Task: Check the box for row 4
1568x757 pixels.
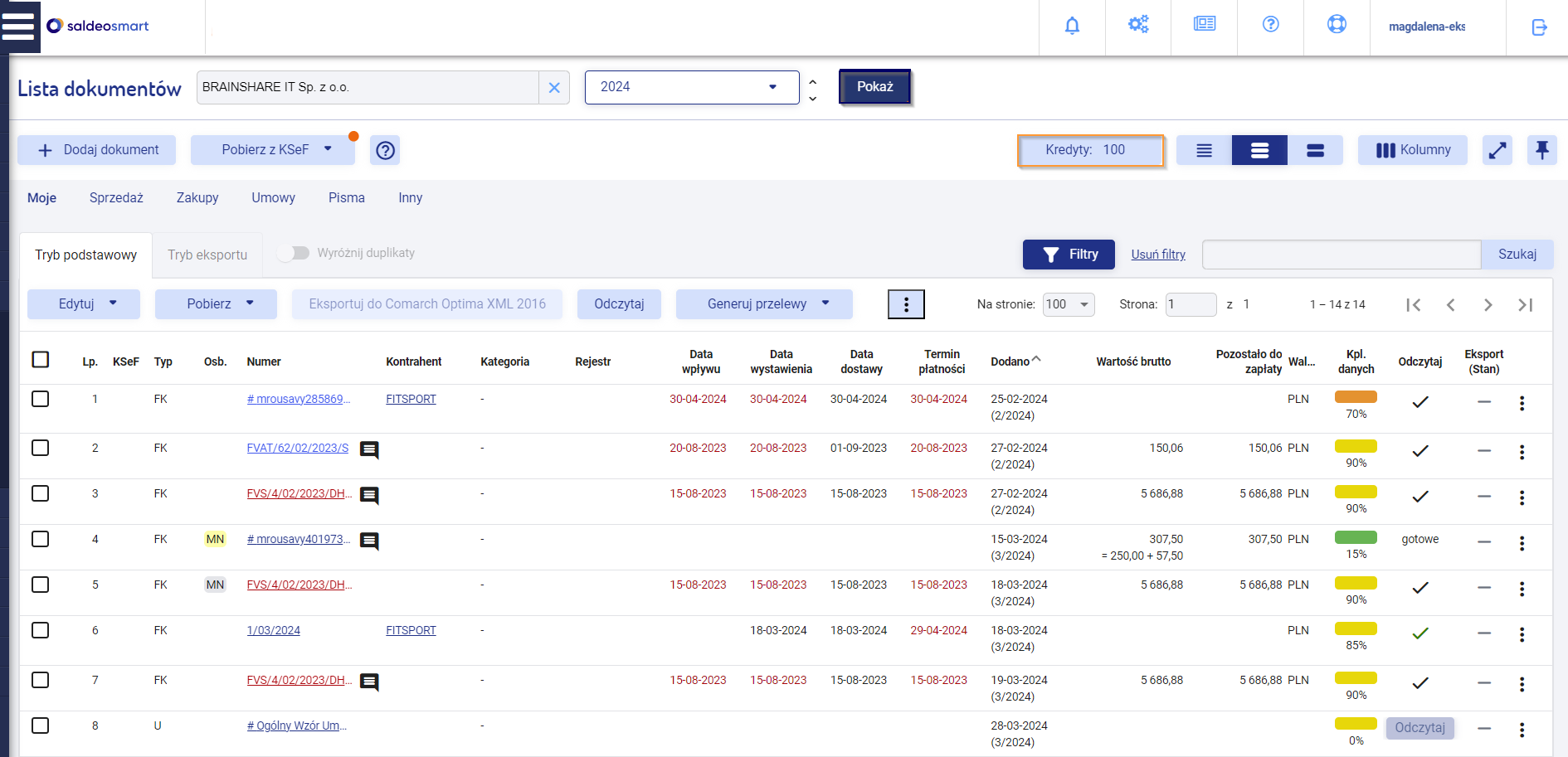Action: click(40, 539)
